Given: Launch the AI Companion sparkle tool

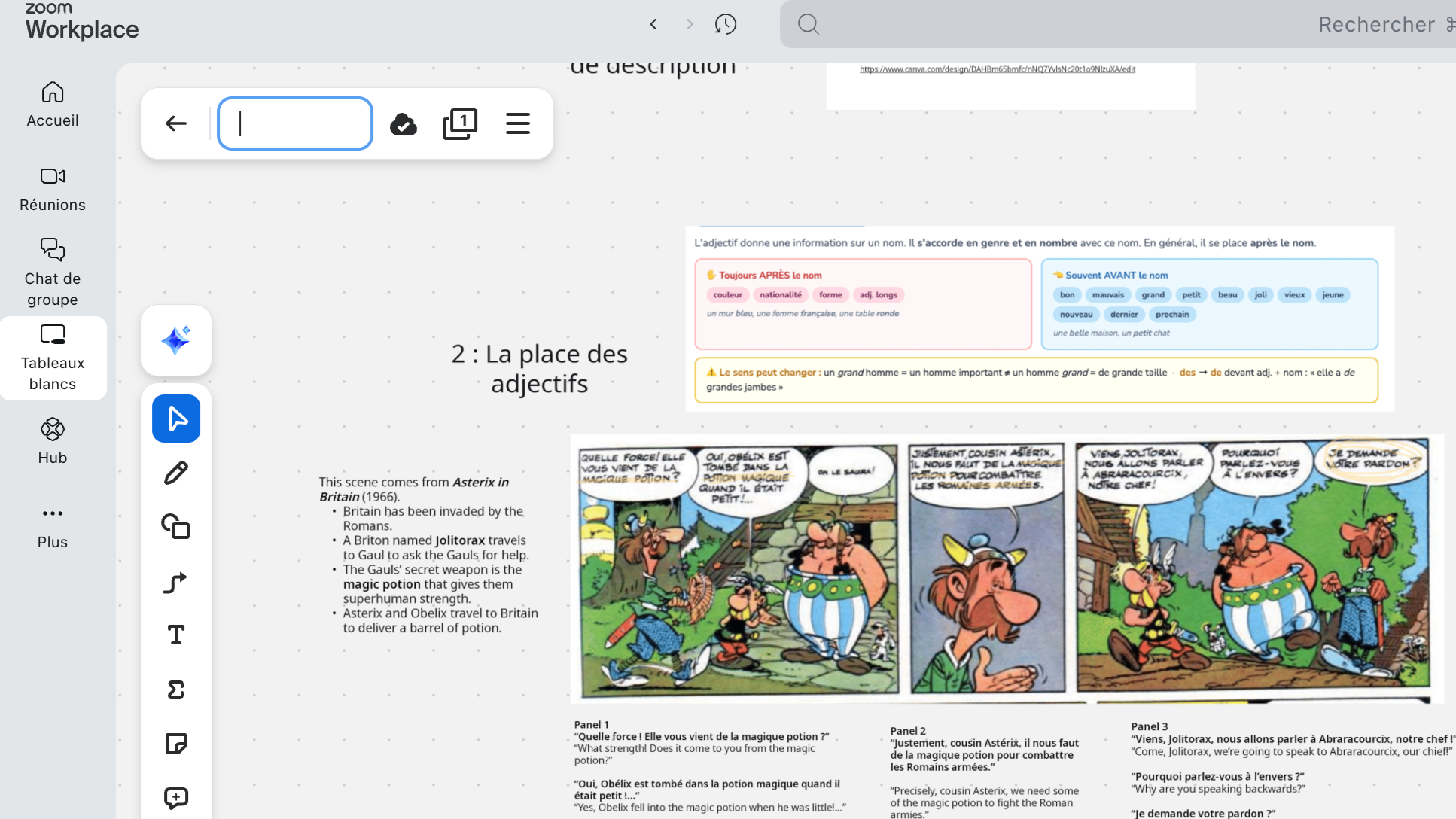Looking at the screenshot, I should tap(175, 340).
